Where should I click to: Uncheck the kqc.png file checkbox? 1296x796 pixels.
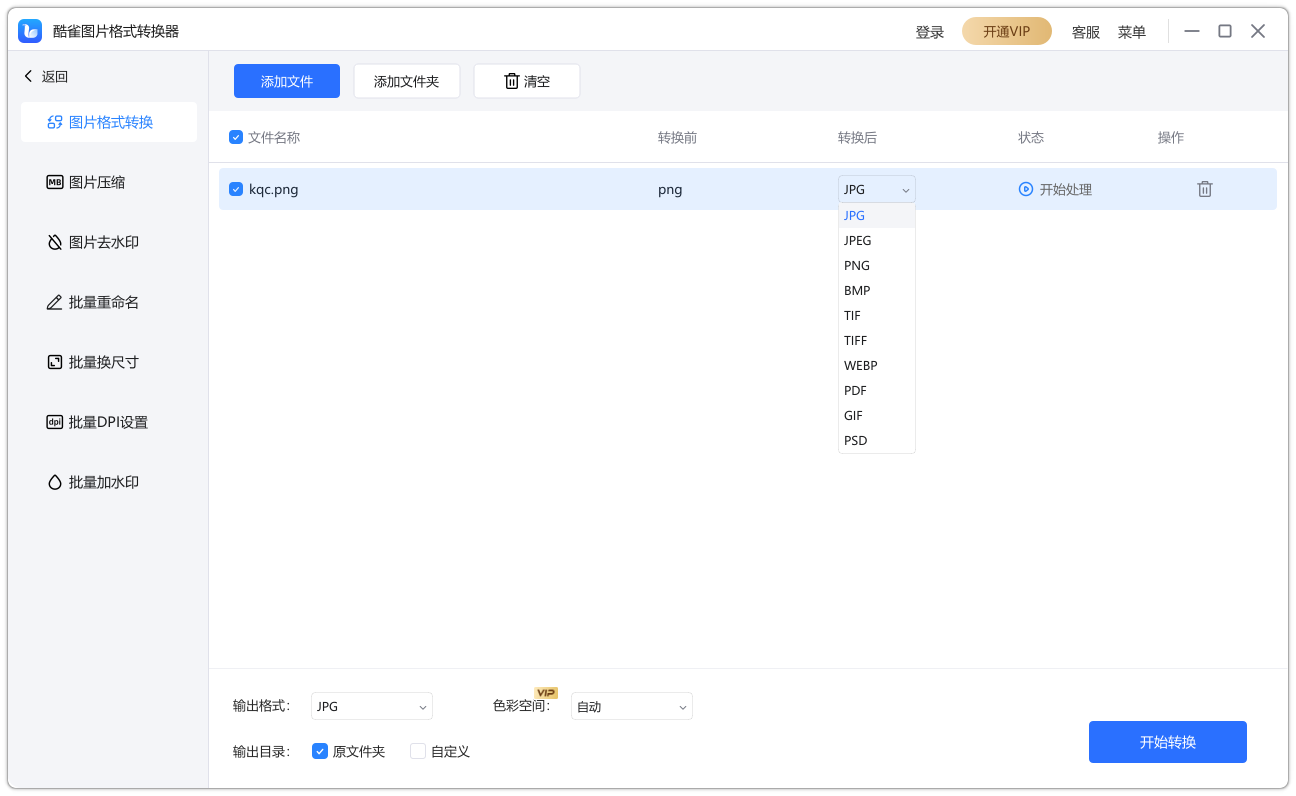click(236, 188)
